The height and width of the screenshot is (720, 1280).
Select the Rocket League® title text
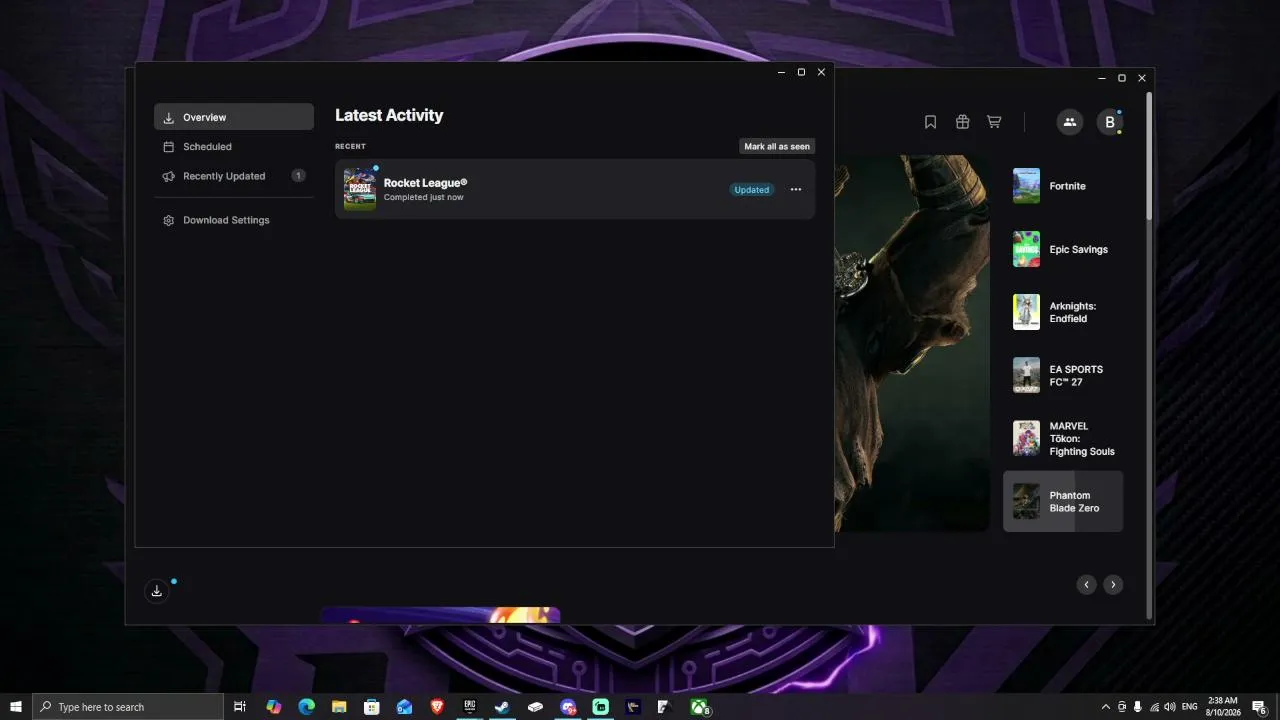pos(425,183)
